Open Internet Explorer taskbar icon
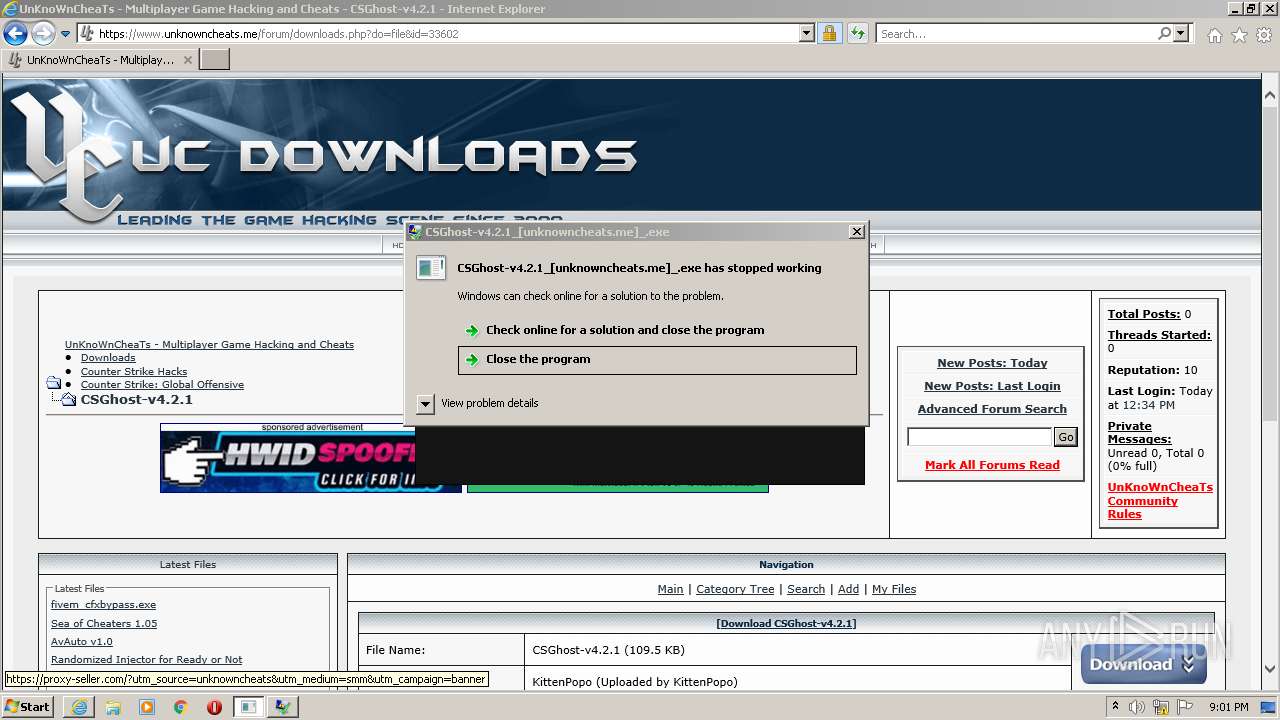This screenshot has height=720, width=1280. [x=79, y=707]
